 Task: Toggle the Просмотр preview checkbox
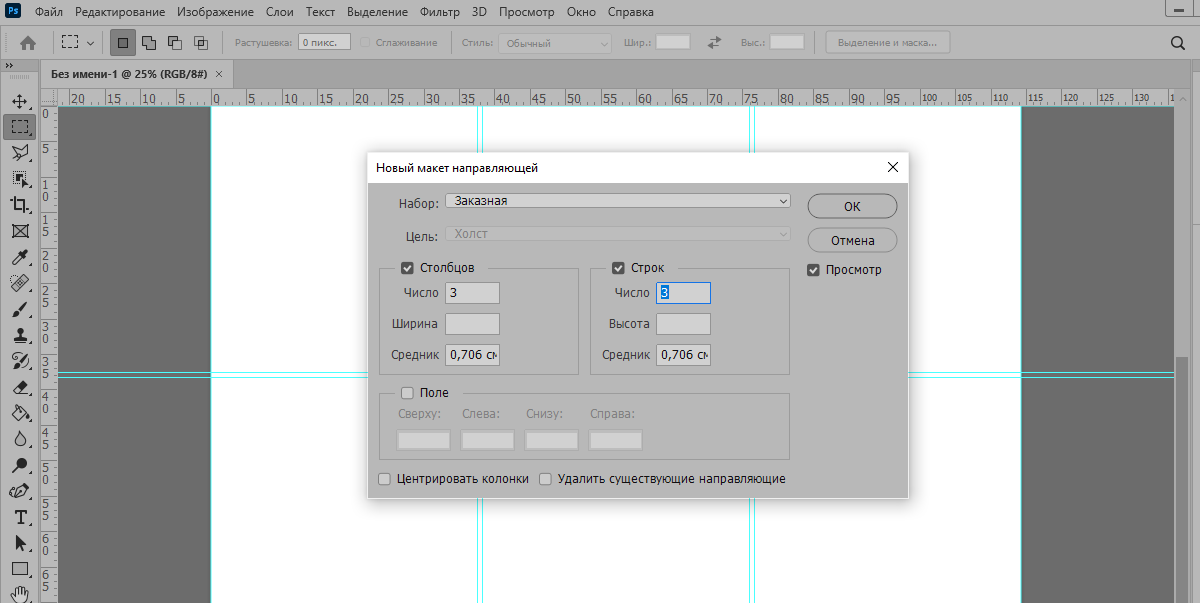[x=814, y=270]
